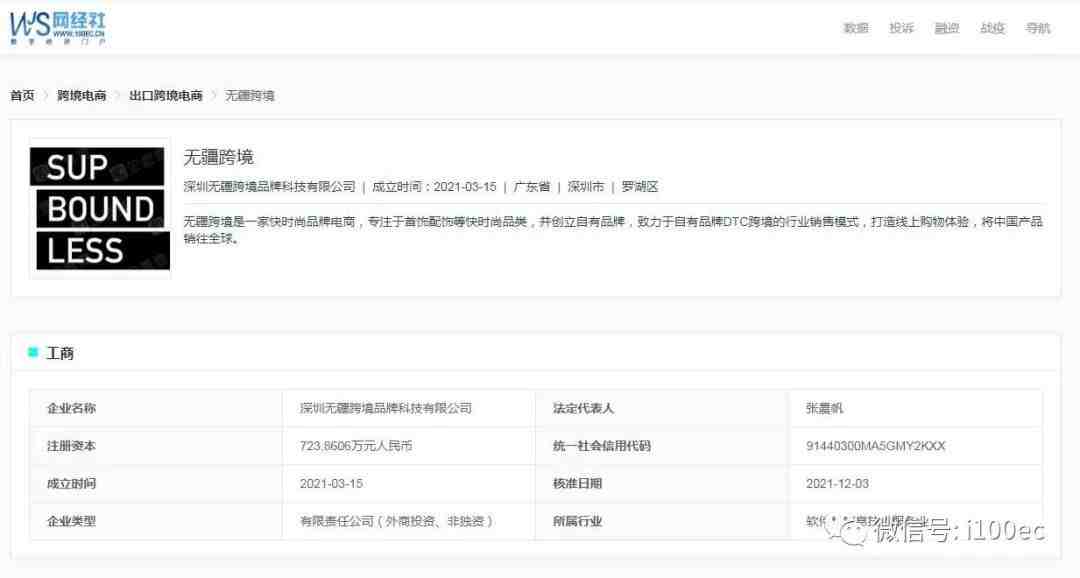Go to 首页 via the breadcrumb
This screenshot has height=578, width=1080.
pyautogui.click(x=22, y=96)
